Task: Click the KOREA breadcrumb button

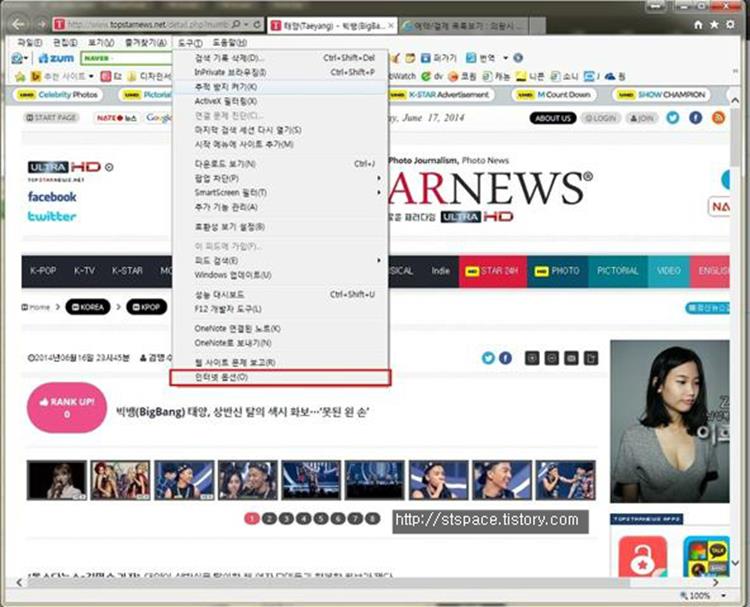Action: click(88, 307)
